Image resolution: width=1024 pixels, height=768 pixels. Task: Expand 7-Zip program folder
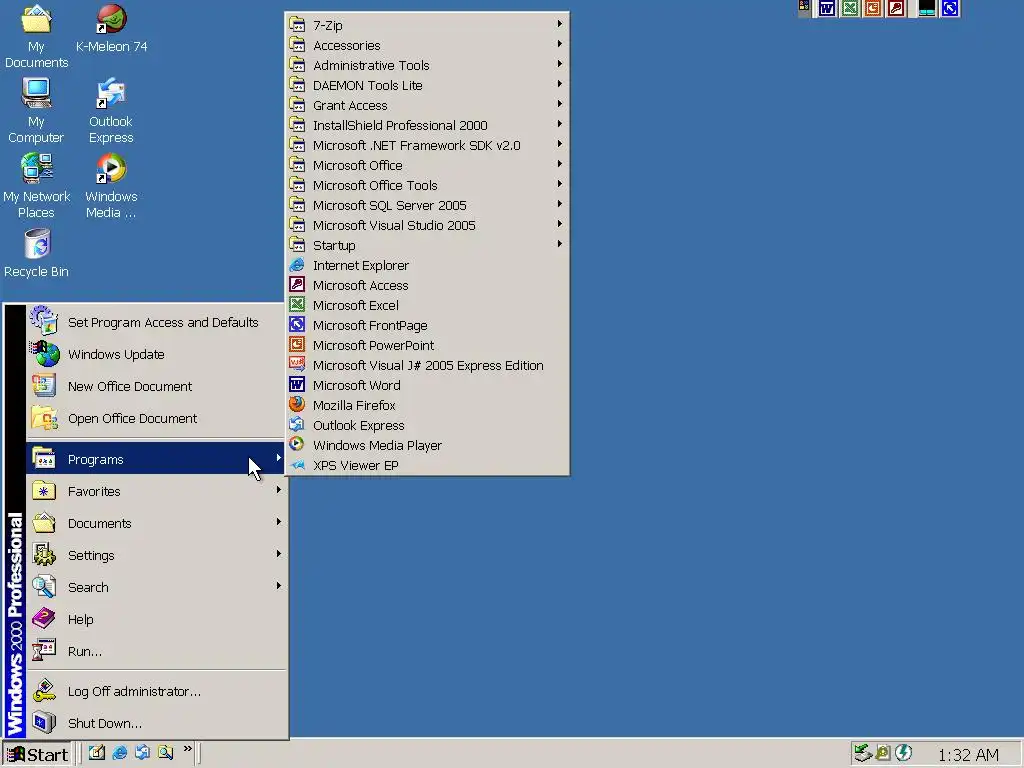tap(427, 25)
